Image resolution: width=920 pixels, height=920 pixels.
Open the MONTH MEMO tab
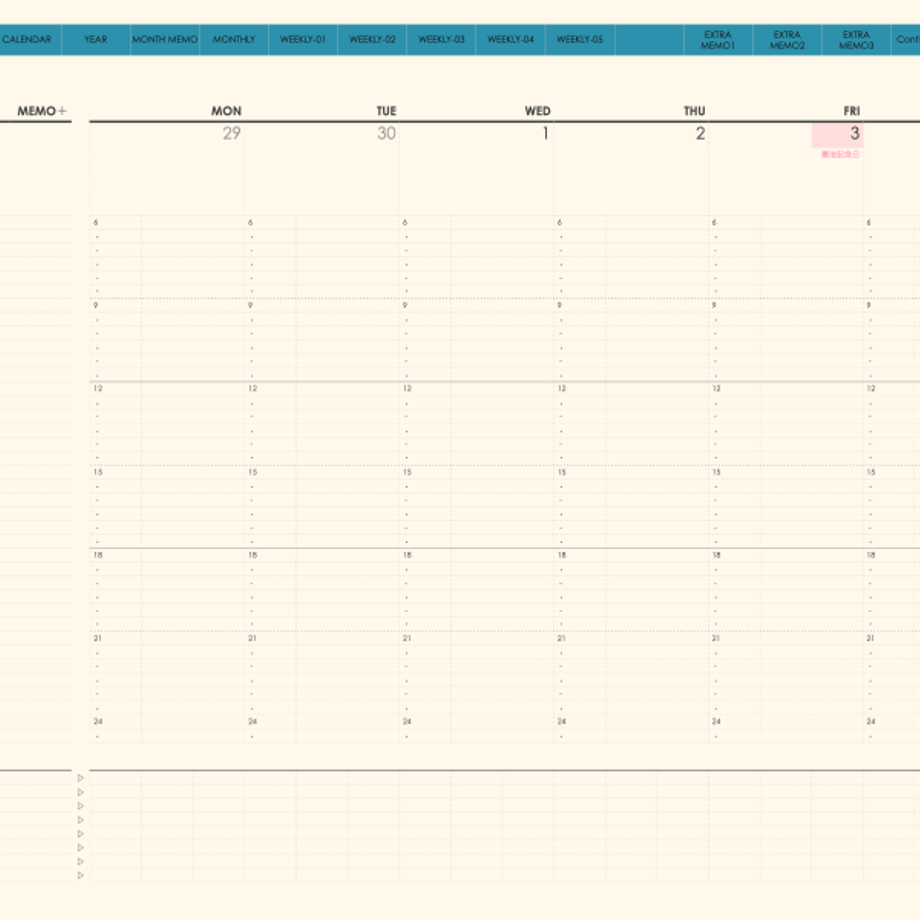point(165,39)
